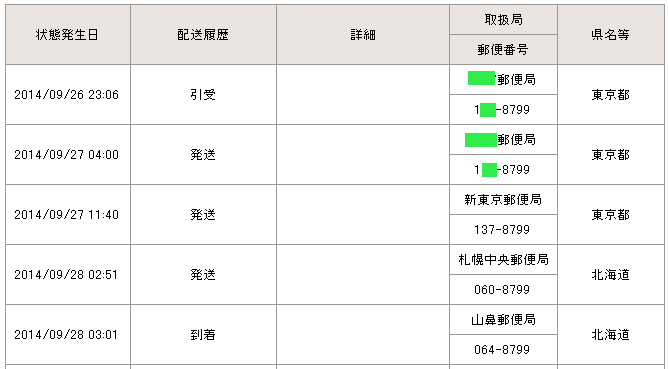
Task: Select the 県名等 column header
Action: [610, 35]
